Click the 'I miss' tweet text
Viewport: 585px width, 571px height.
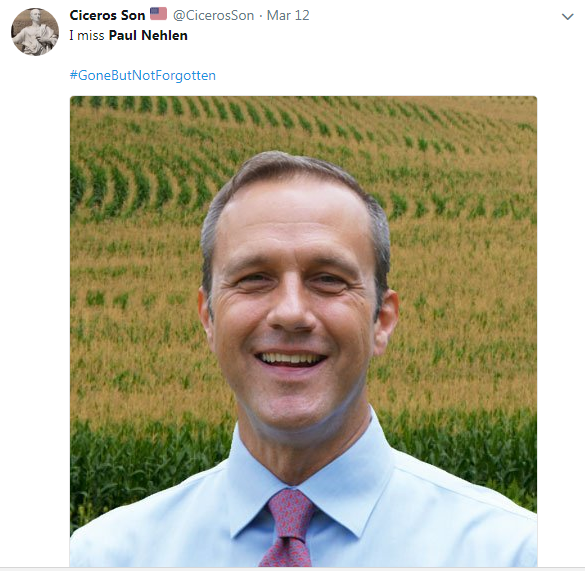(87, 35)
